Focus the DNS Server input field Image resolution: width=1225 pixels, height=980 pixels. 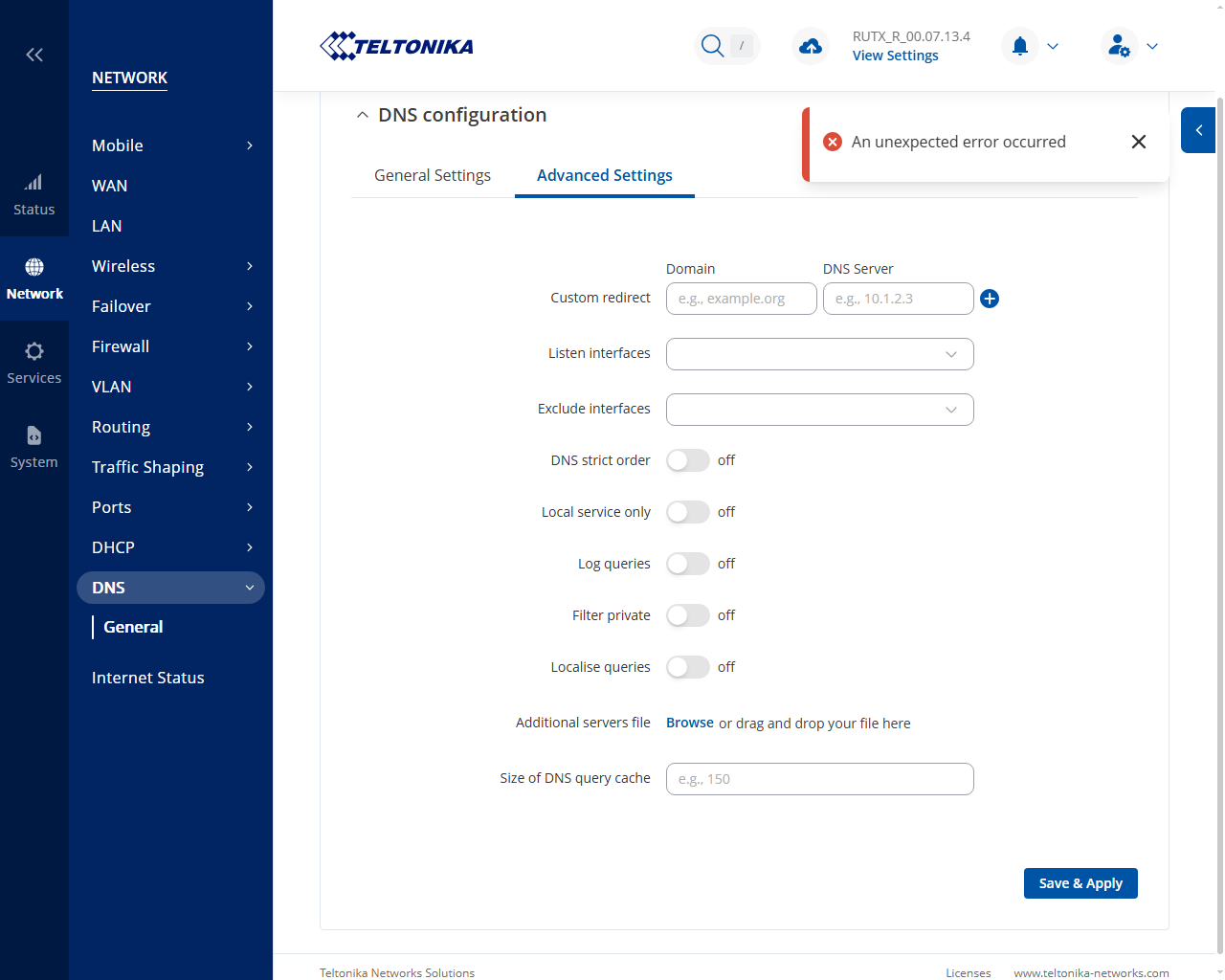(x=899, y=299)
